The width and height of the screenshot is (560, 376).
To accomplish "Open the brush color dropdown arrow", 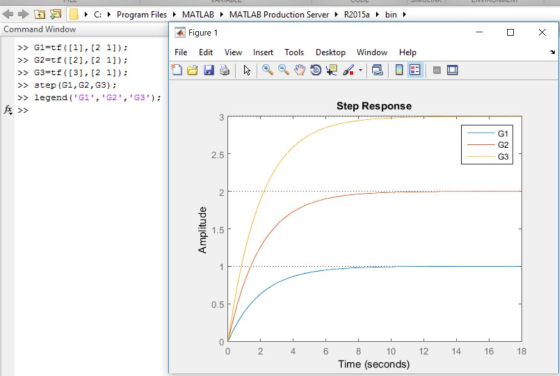I will point(360,70).
